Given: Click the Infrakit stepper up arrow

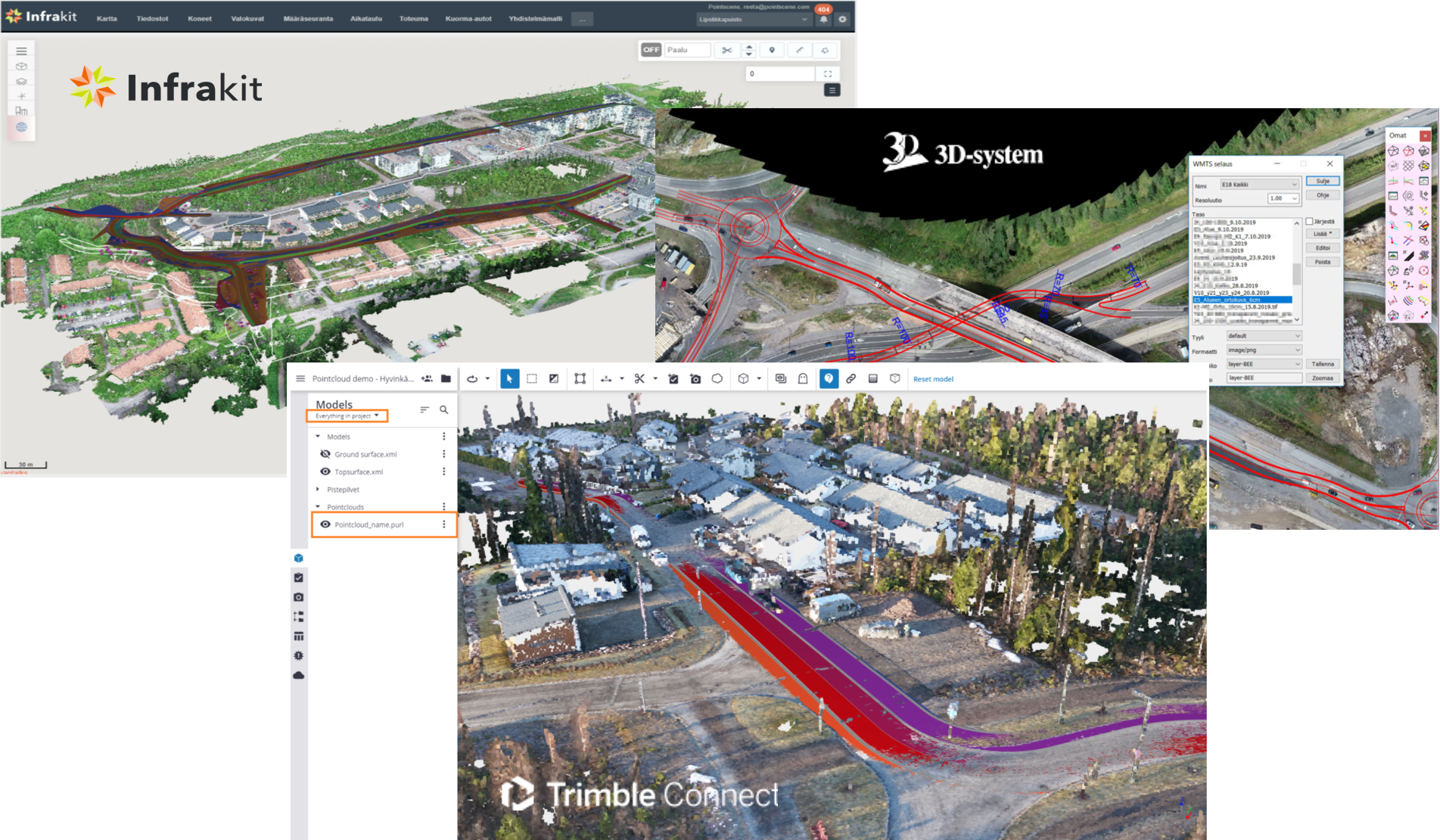Looking at the screenshot, I should [749, 46].
